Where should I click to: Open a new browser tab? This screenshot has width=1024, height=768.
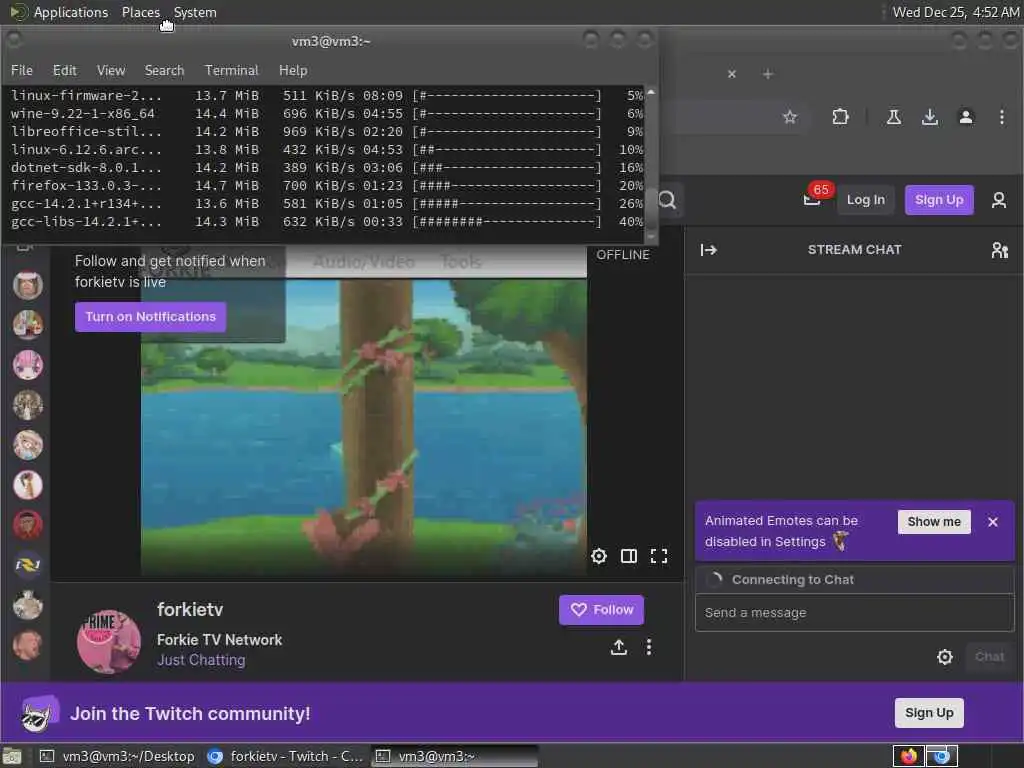[x=768, y=74]
